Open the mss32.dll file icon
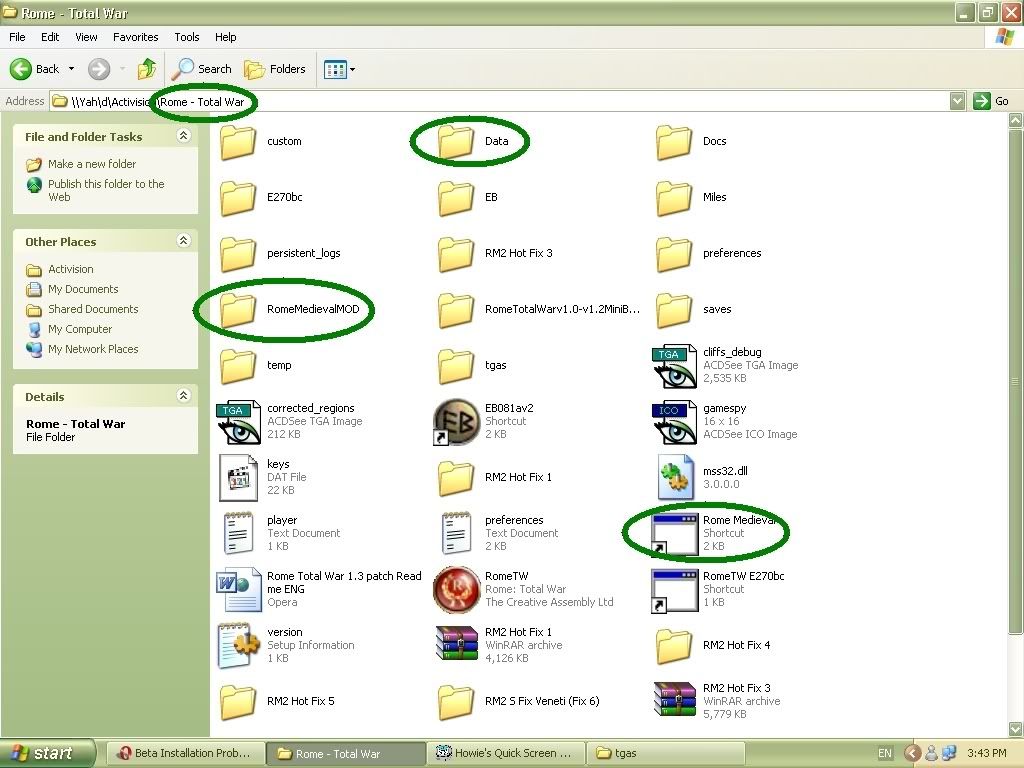Image resolution: width=1024 pixels, height=768 pixels. [x=675, y=478]
